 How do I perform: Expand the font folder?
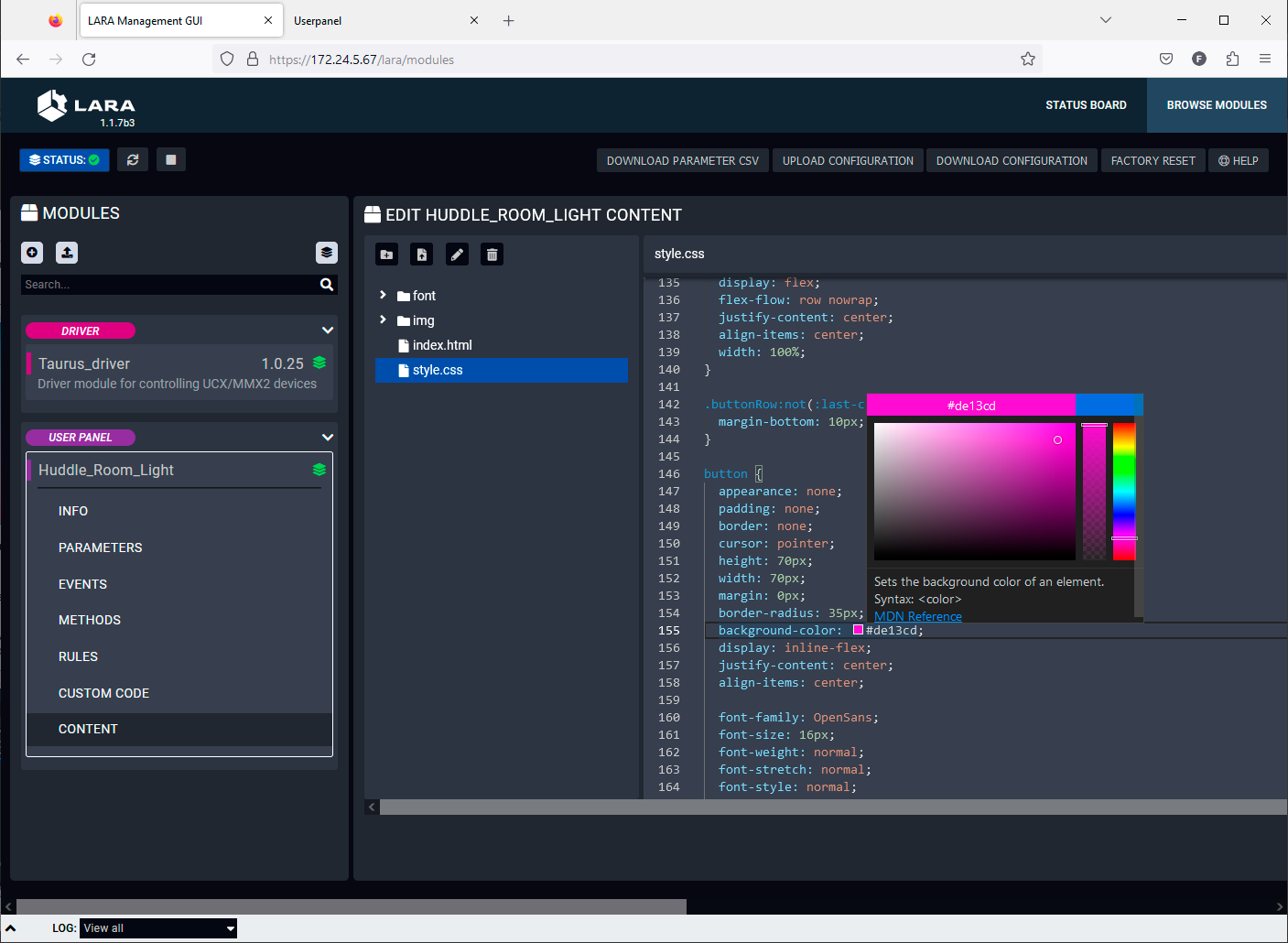[x=383, y=296]
